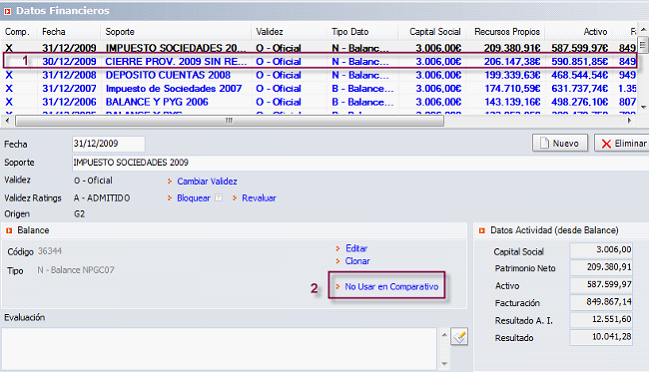Click the Soporte input field
Screen dimensions: 650x373
coord(361,162)
